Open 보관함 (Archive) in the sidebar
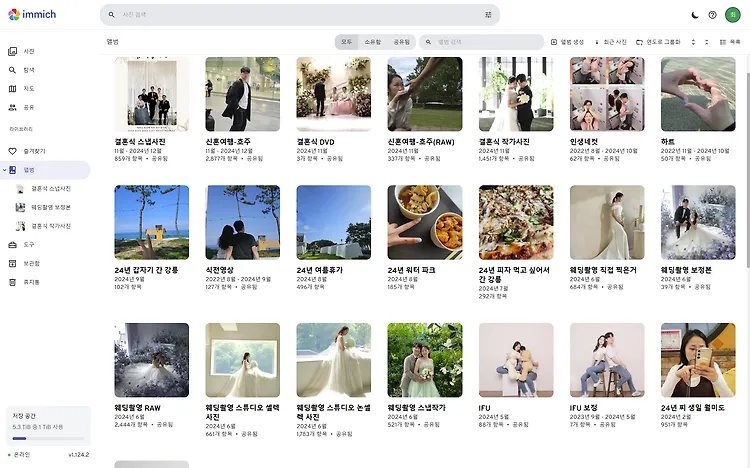The image size is (750, 468). [x=31, y=263]
